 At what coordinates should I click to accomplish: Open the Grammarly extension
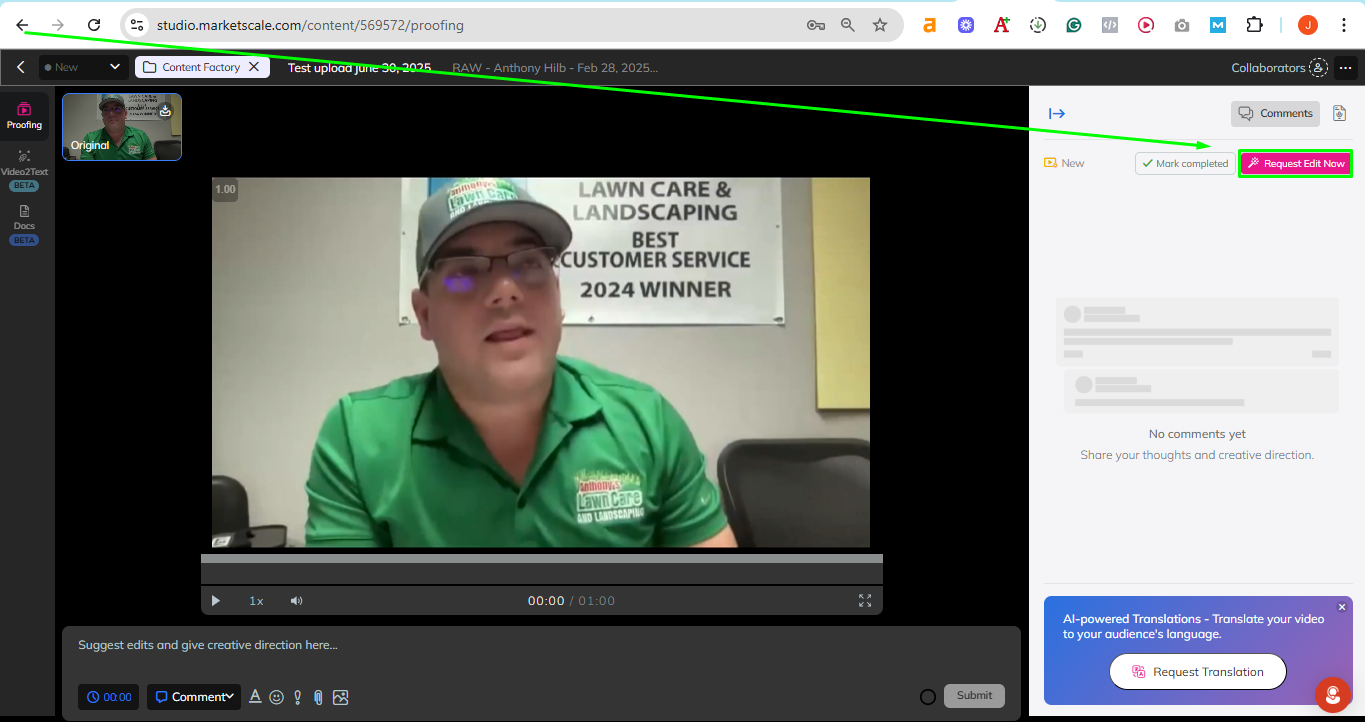pos(1074,25)
